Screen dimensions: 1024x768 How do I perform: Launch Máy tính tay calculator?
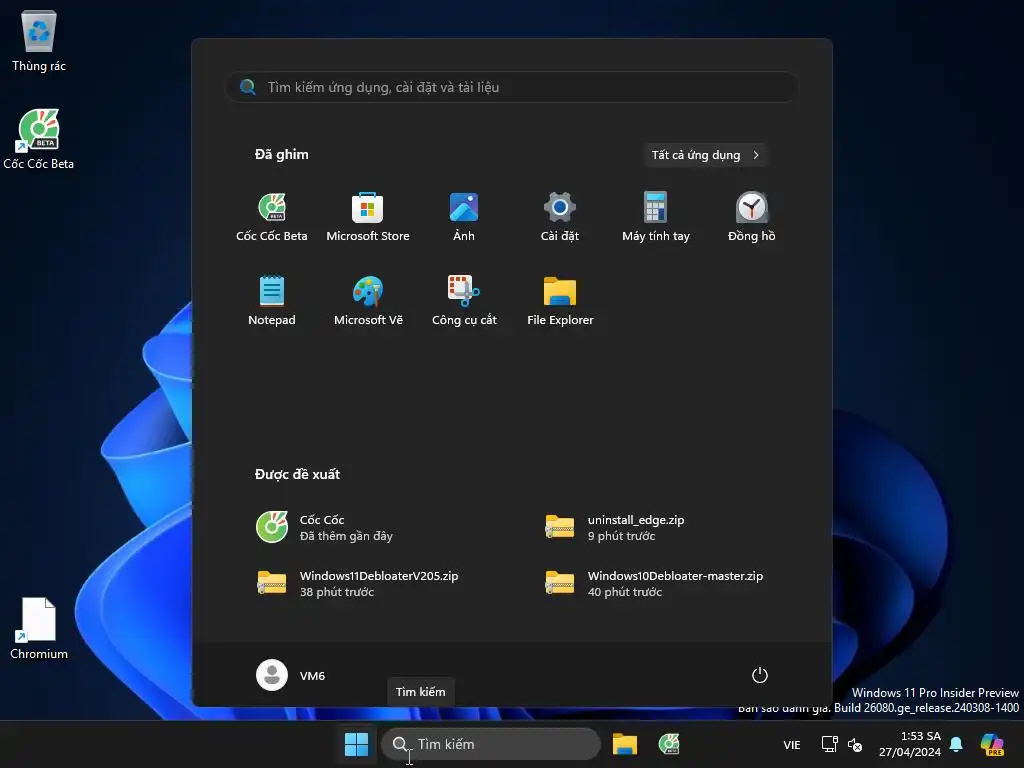click(656, 217)
